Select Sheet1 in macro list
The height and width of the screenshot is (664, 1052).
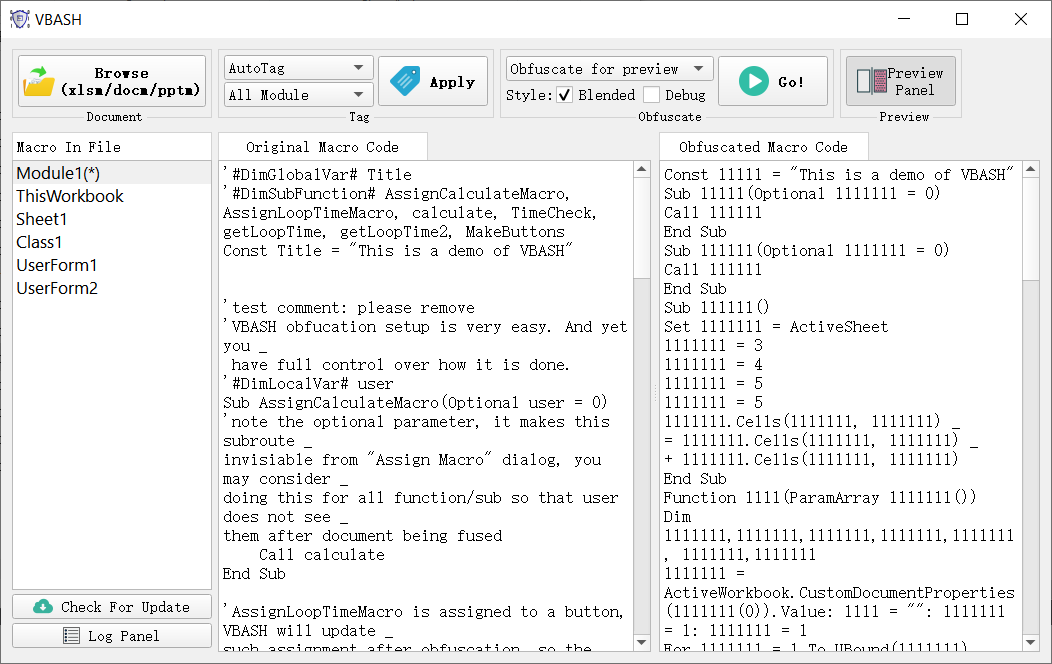point(111,219)
